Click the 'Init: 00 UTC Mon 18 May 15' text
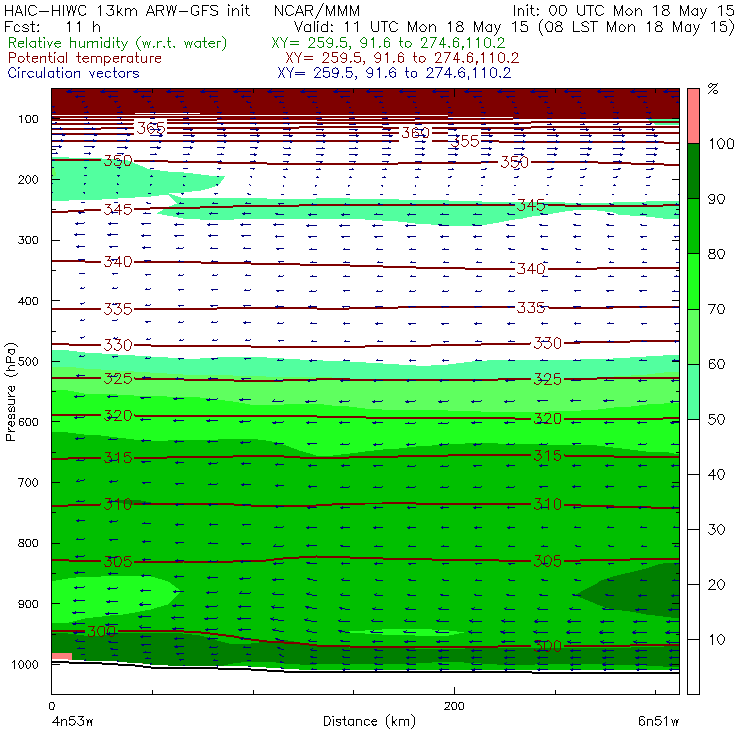 [x=623, y=10]
